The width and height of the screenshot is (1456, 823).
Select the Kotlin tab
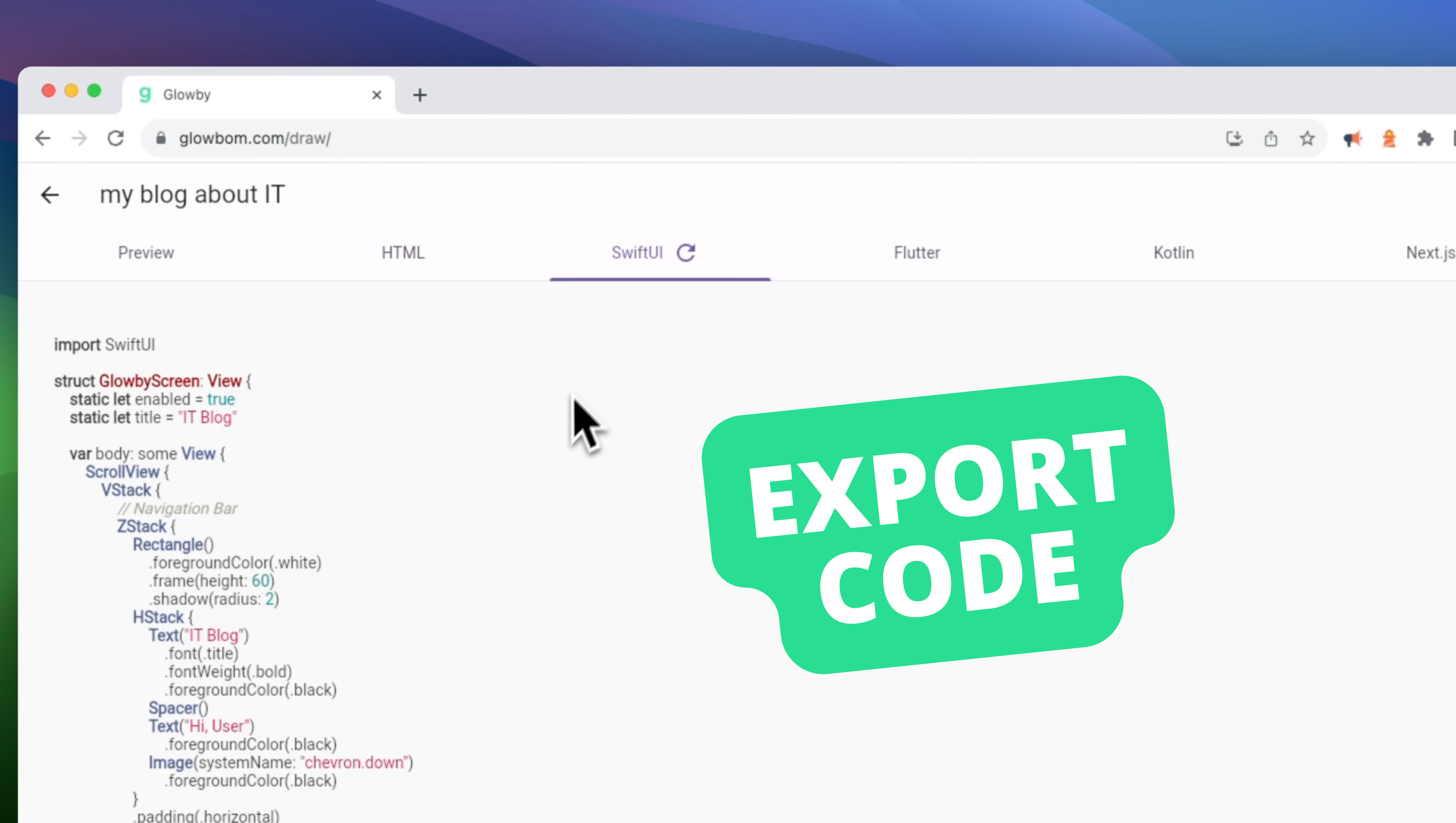1174,253
